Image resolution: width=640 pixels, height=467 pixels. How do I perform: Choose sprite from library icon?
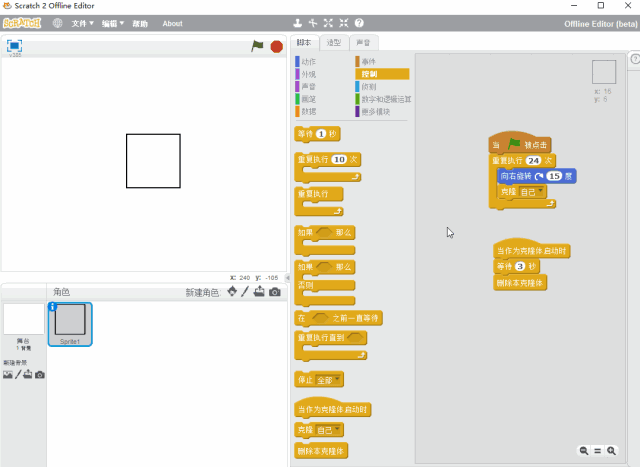[232, 292]
